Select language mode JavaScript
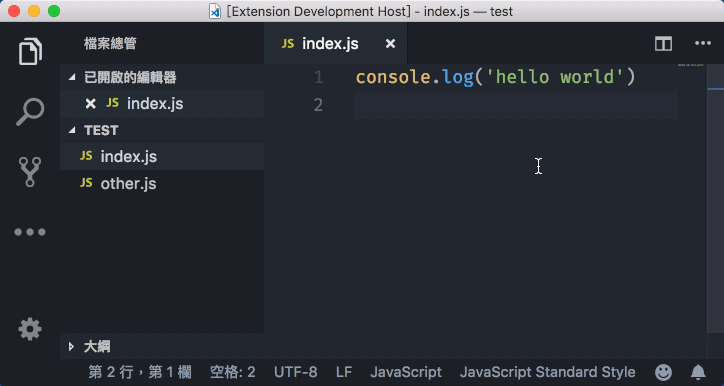Screen dimensions: 724x386 click(406, 372)
